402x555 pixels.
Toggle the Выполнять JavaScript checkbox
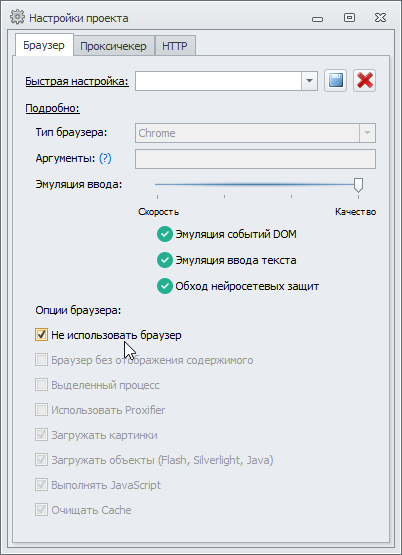point(41,485)
